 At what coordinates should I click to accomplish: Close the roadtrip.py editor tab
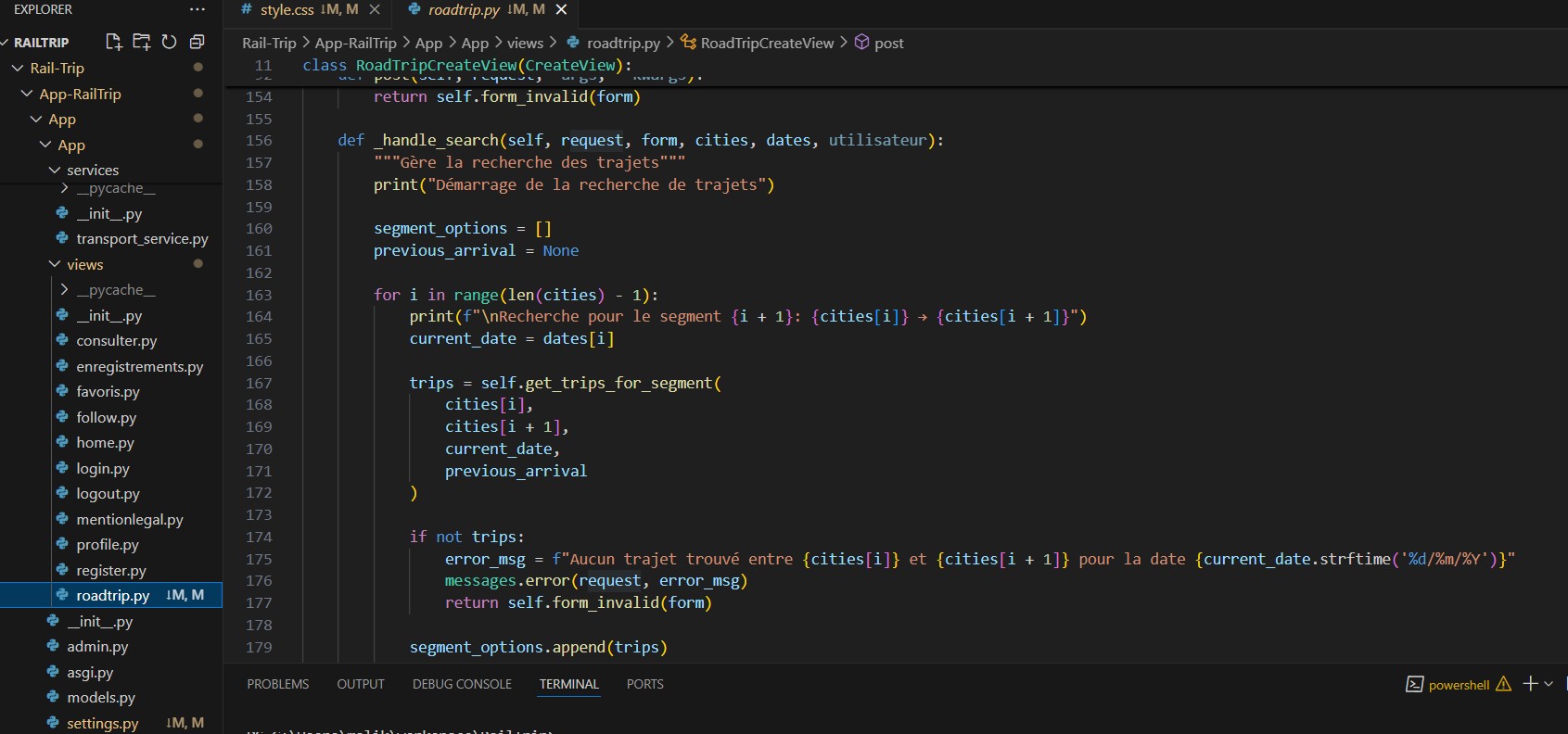[561, 9]
